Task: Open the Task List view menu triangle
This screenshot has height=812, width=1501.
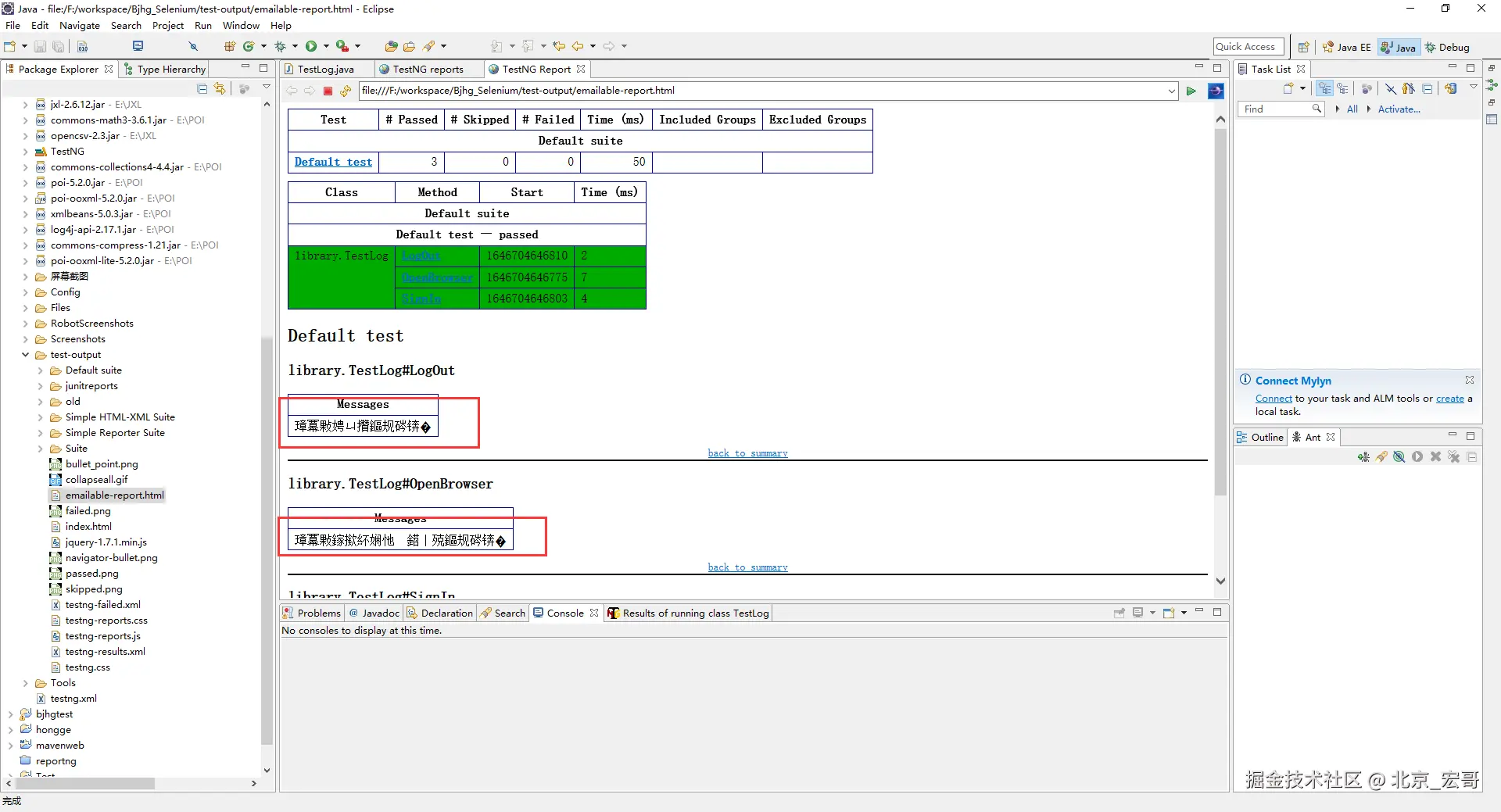Action: [1473, 88]
